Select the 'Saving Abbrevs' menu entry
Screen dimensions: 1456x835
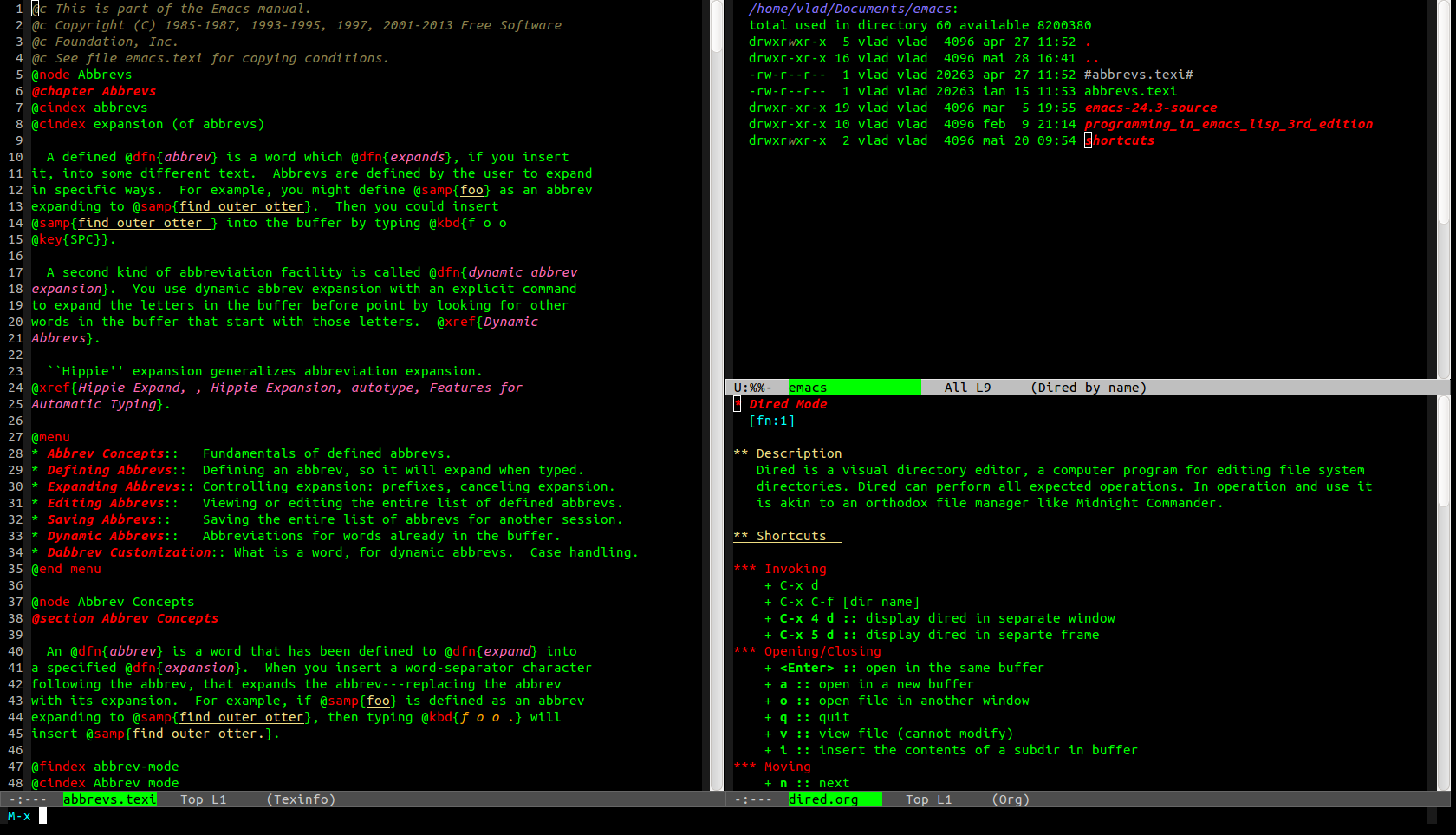point(102,519)
